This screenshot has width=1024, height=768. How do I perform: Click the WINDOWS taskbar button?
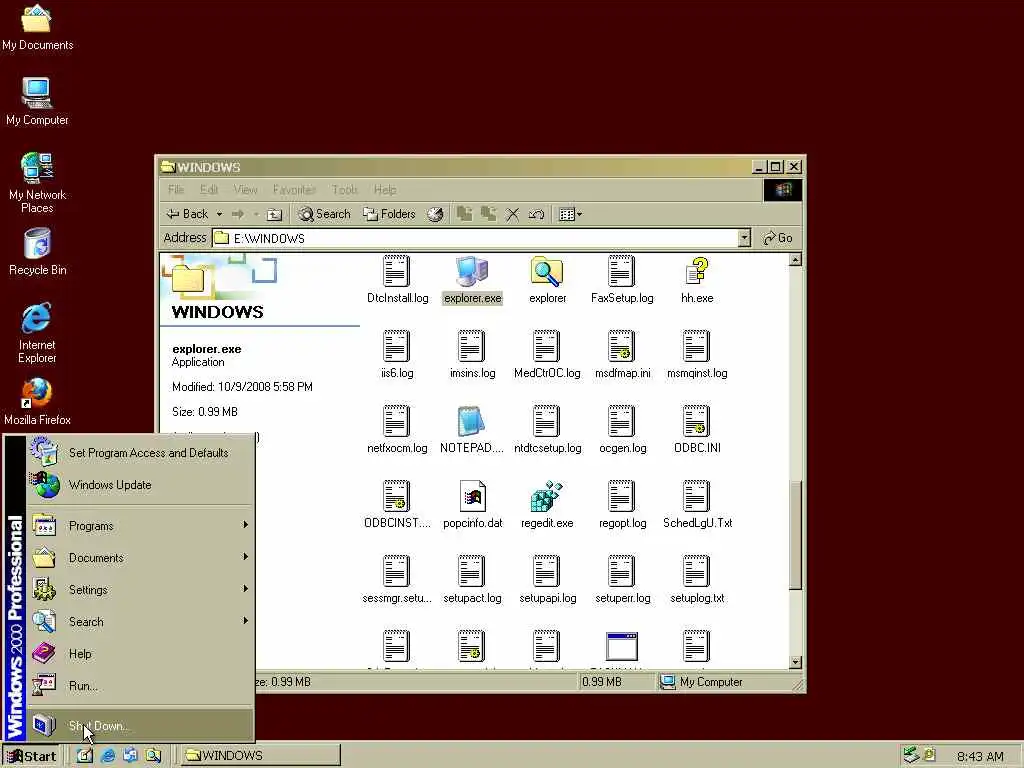[259, 756]
